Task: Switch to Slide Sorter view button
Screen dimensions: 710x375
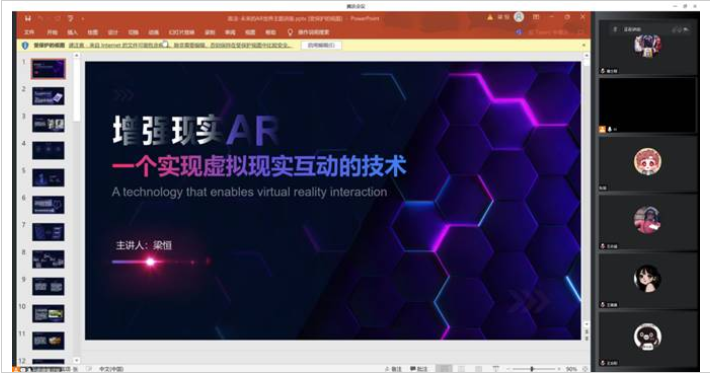Action: [461, 369]
